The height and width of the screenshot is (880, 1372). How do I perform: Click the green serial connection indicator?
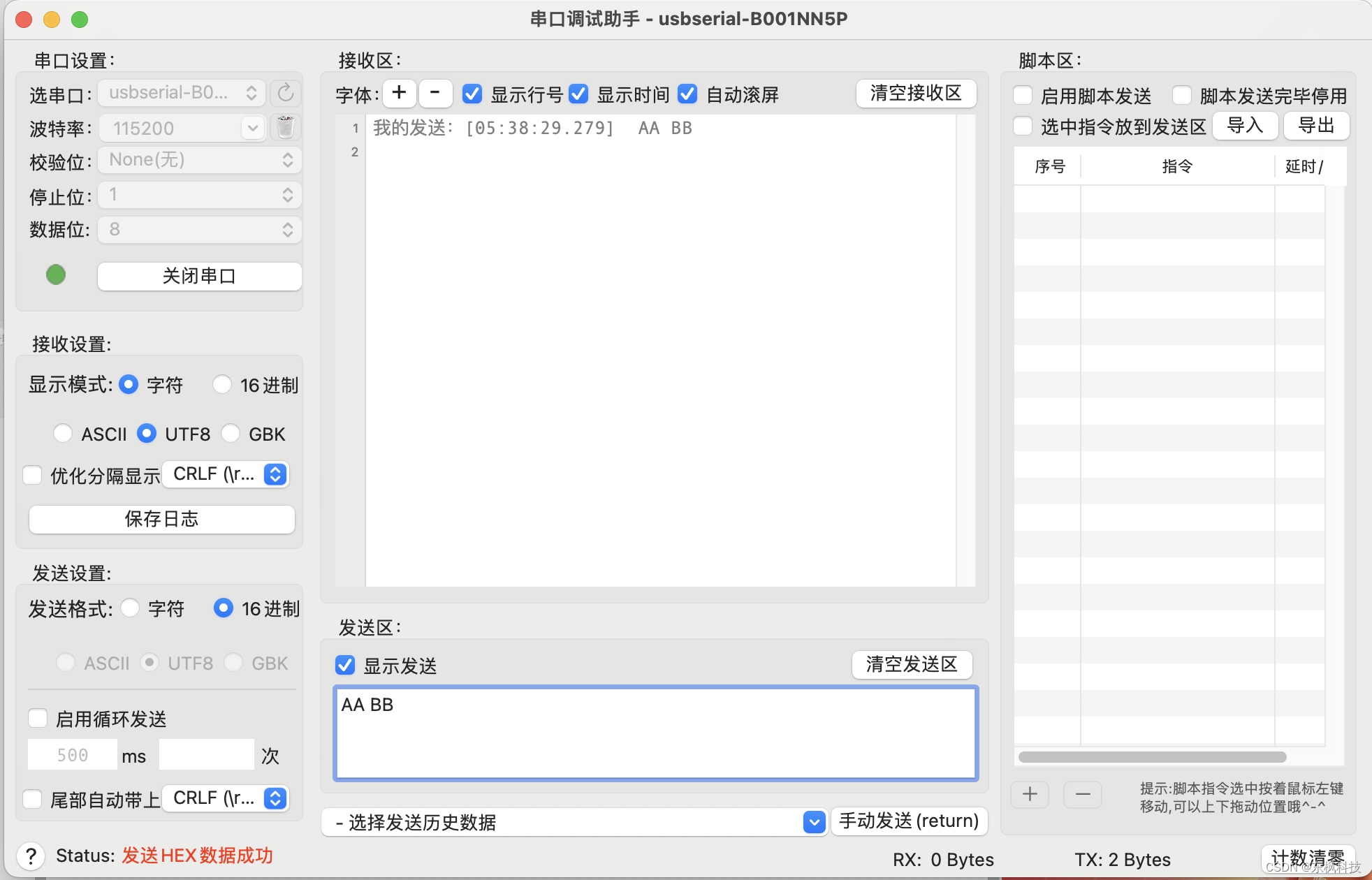(56, 274)
